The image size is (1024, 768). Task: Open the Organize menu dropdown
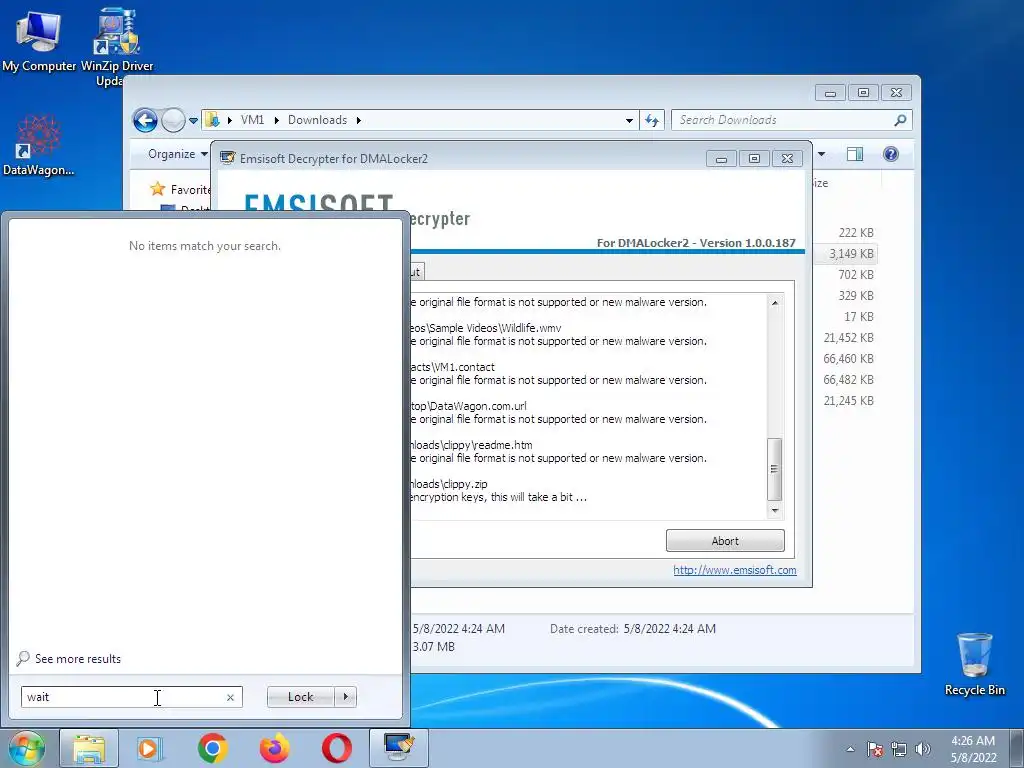pos(178,154)
